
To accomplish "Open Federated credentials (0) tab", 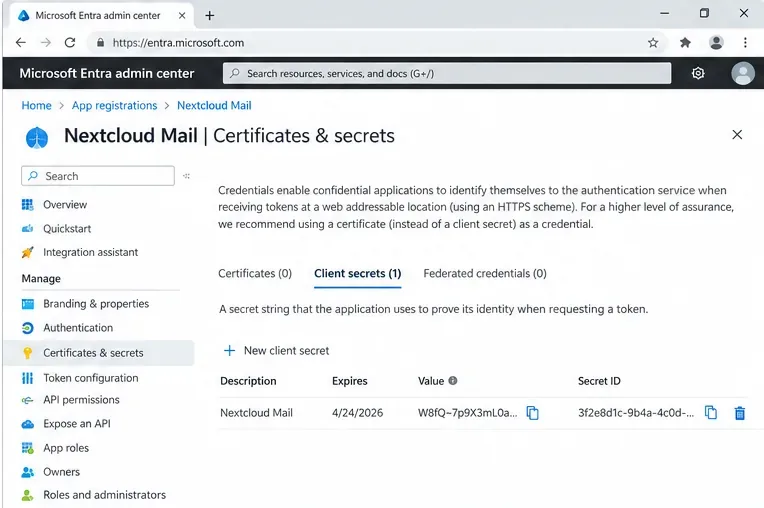I will point(485,273).
